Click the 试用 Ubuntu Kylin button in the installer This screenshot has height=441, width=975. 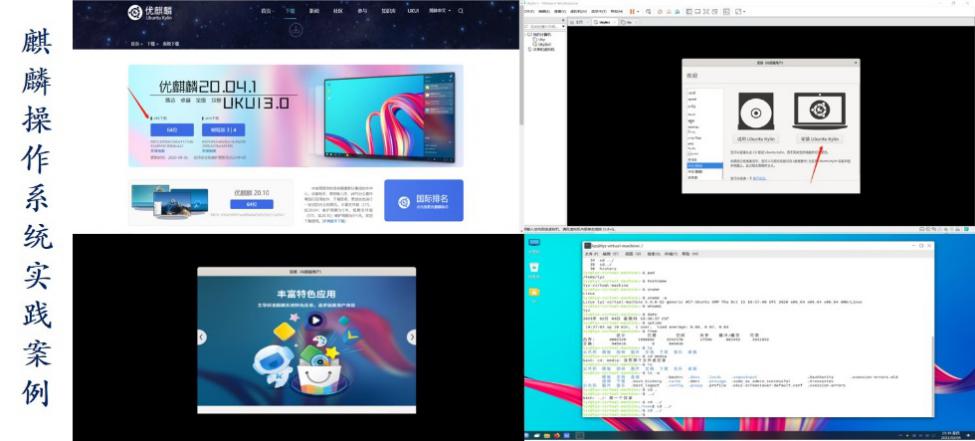[x=755, y=139]
